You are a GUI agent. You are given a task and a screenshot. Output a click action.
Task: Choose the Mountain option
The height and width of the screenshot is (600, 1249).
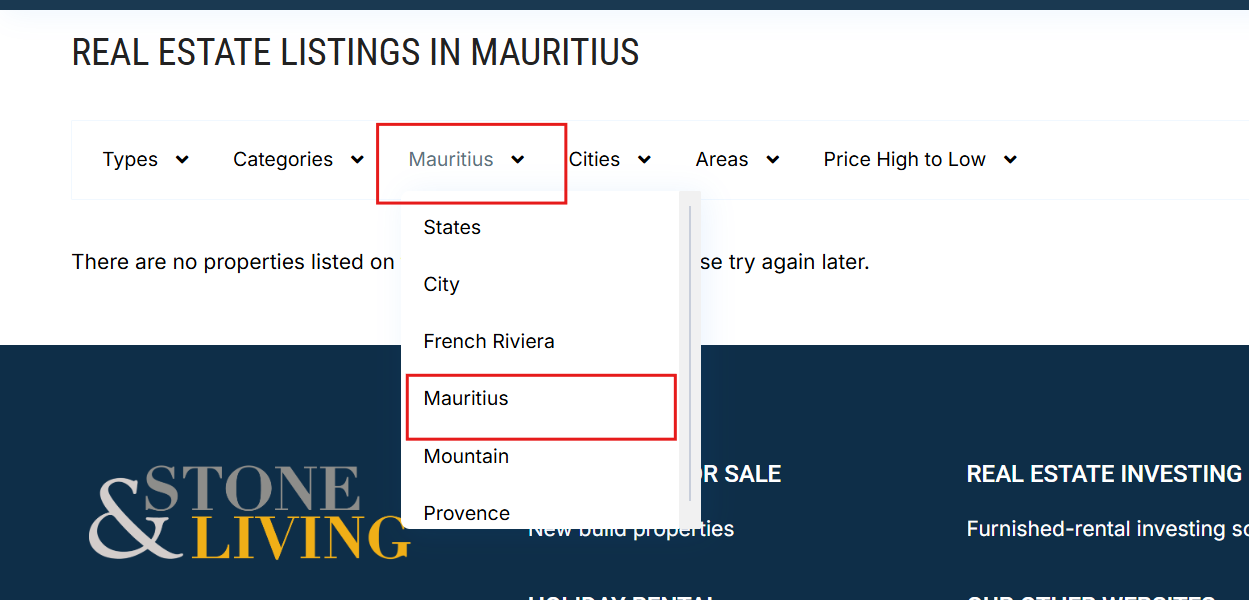[x=466, y=457]
